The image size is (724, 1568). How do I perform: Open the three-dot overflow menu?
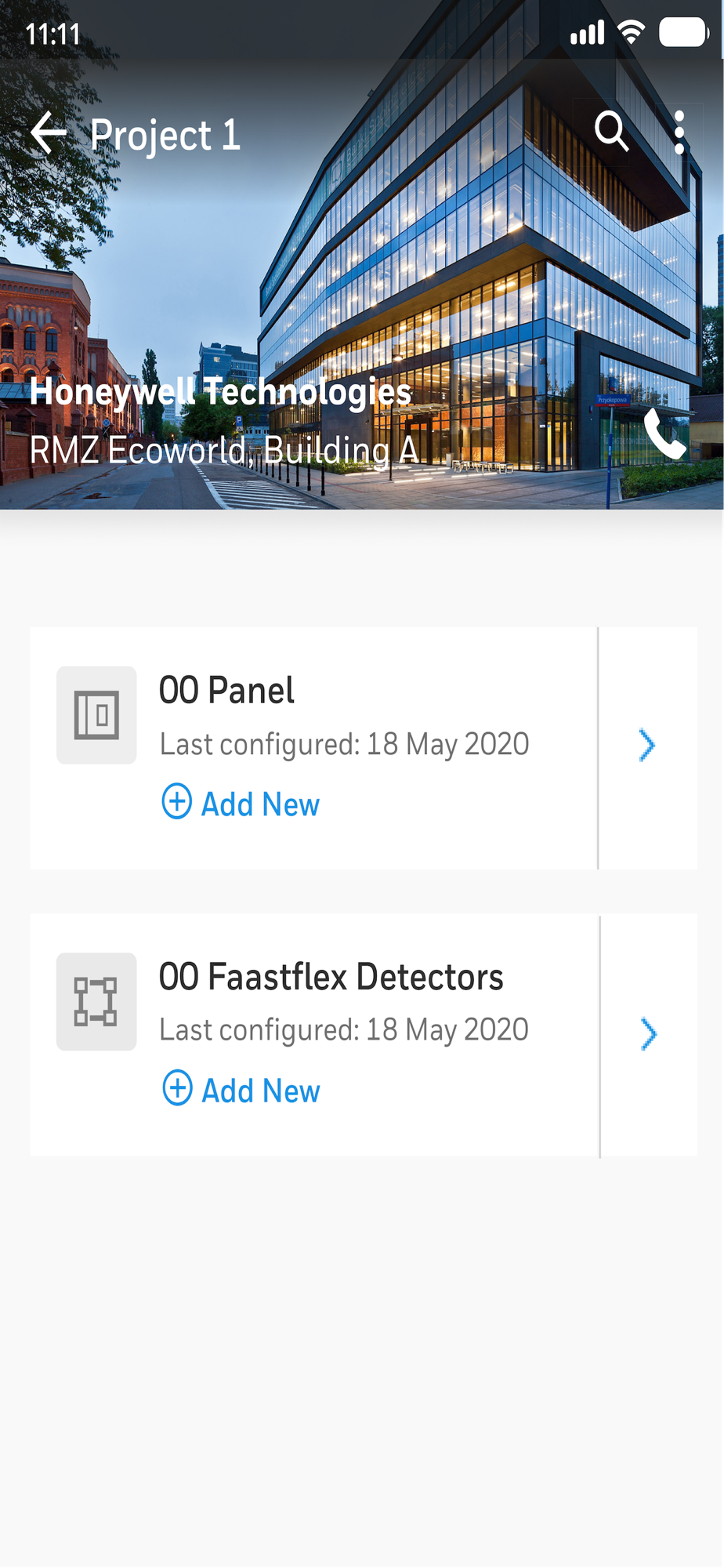(x=679, y=132)
